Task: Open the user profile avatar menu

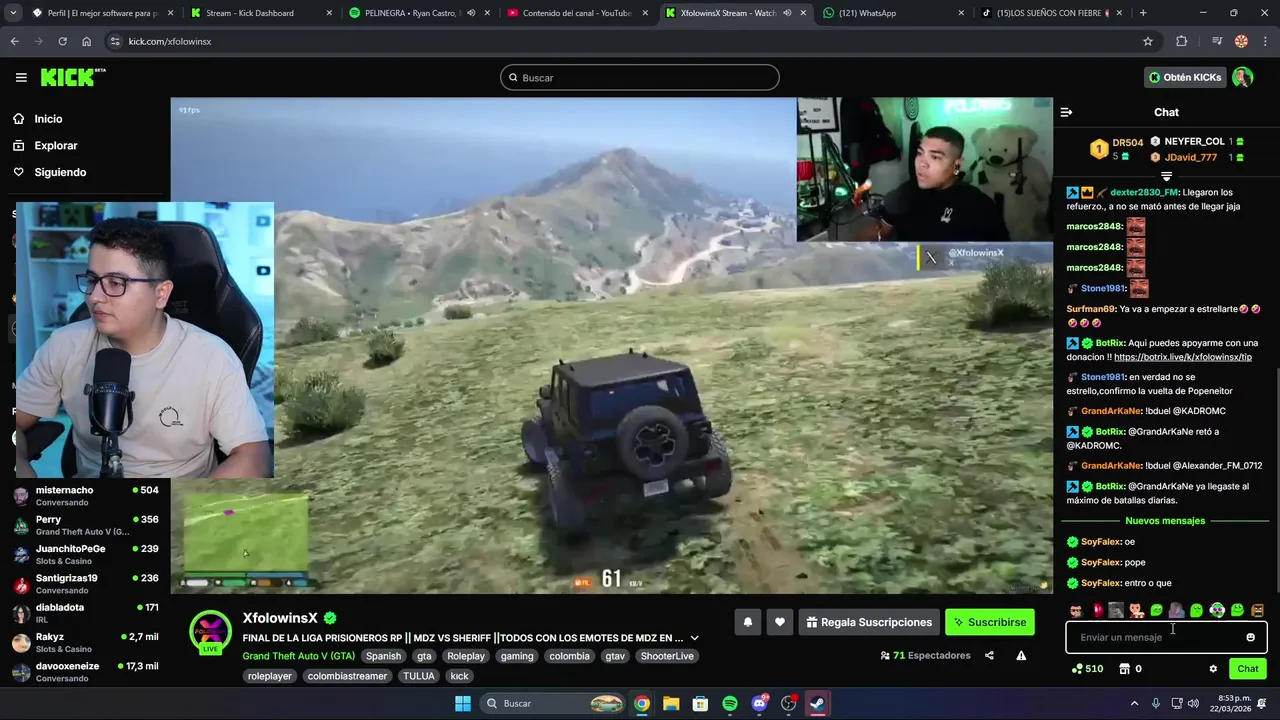Action: pos(1243,77)
